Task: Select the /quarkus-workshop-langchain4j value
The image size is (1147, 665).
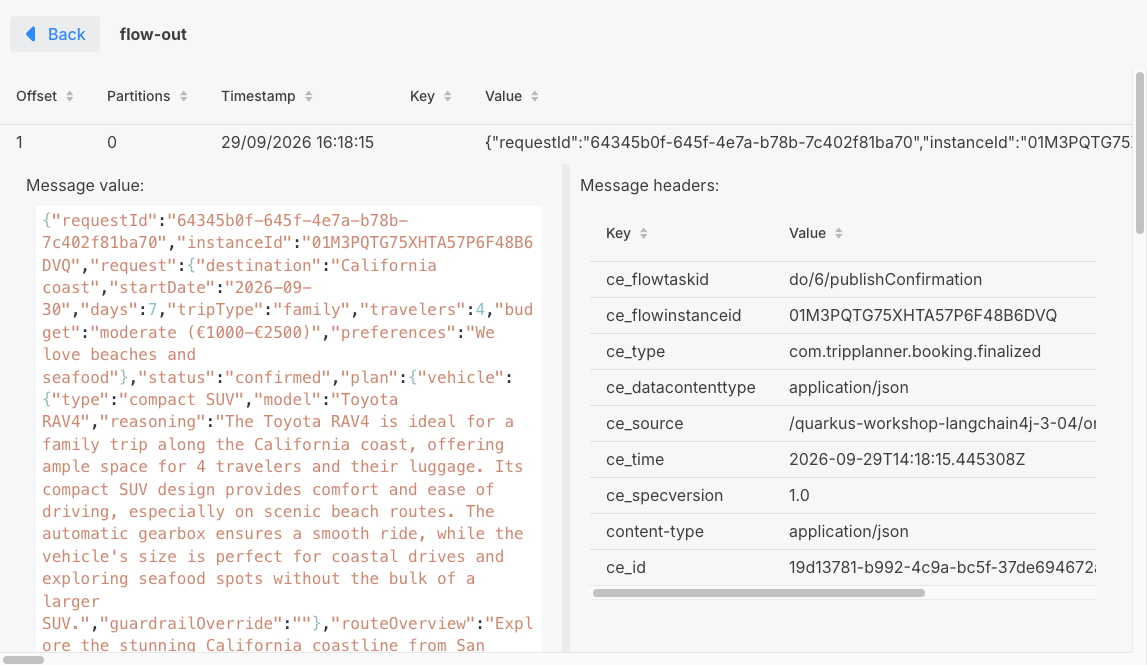Action: coord(942,423)
